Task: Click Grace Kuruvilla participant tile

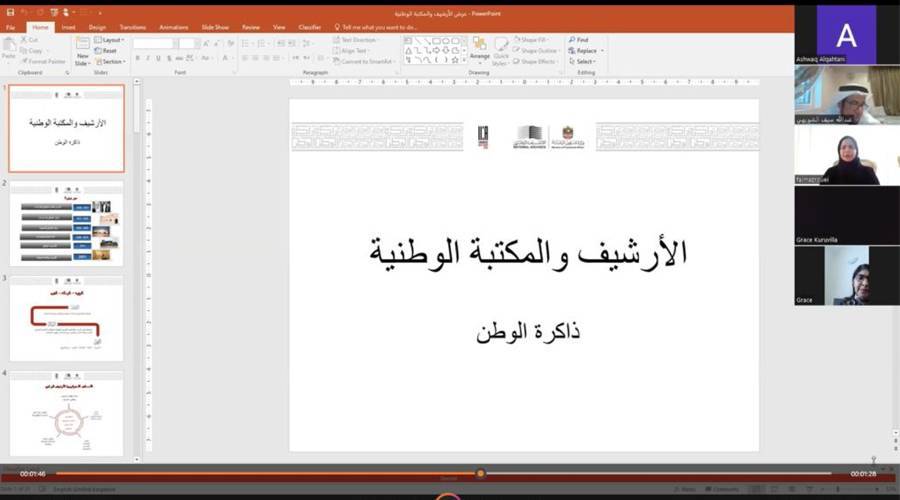Action: click(847, 216)
